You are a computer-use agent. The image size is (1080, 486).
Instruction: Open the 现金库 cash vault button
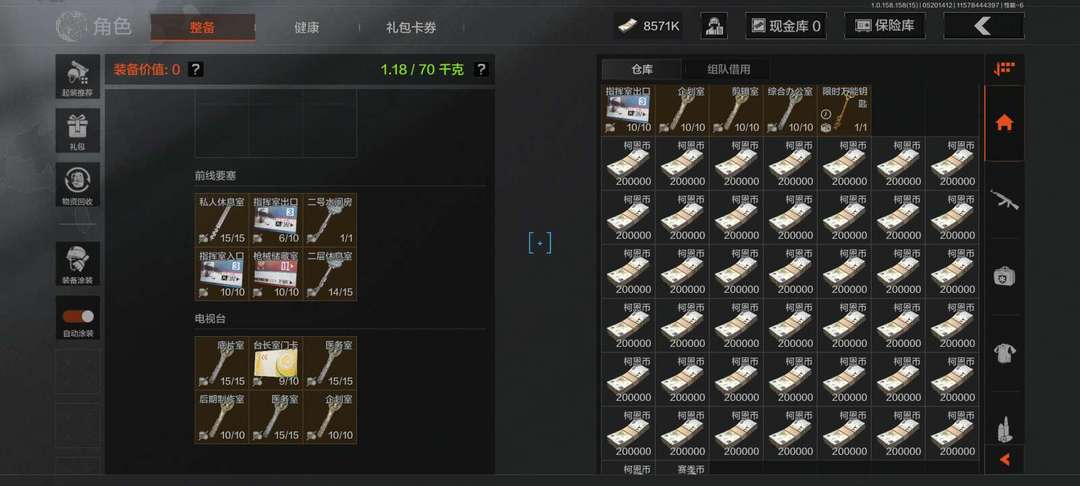coord(786,26)
